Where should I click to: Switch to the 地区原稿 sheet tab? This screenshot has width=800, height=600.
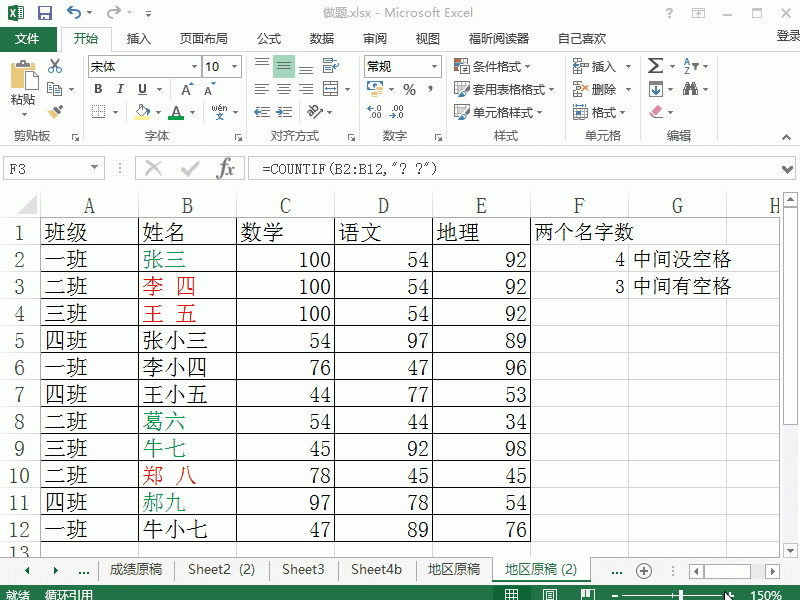click(453, 569)
